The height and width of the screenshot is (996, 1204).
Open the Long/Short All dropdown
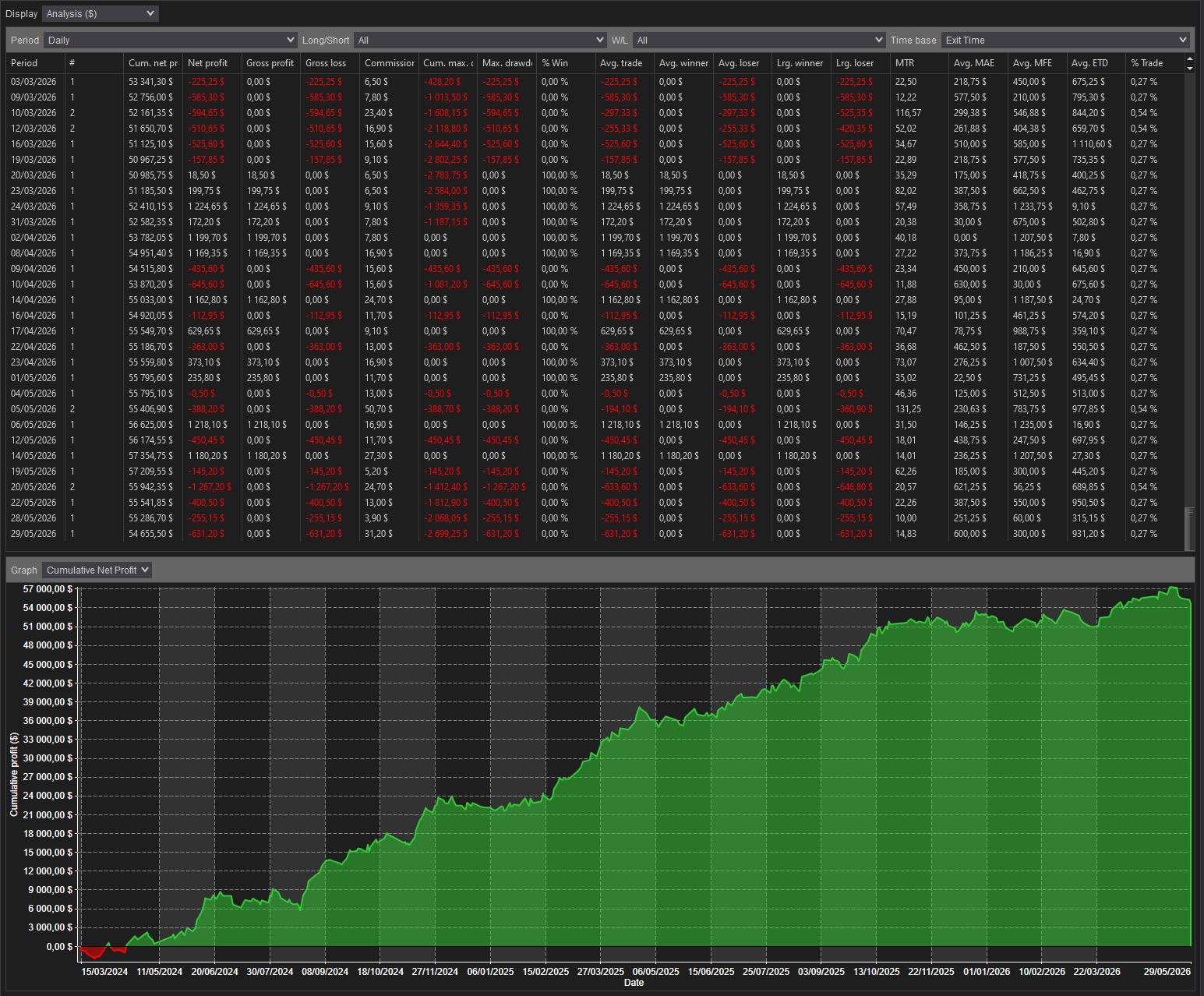(x=480, y=41)
